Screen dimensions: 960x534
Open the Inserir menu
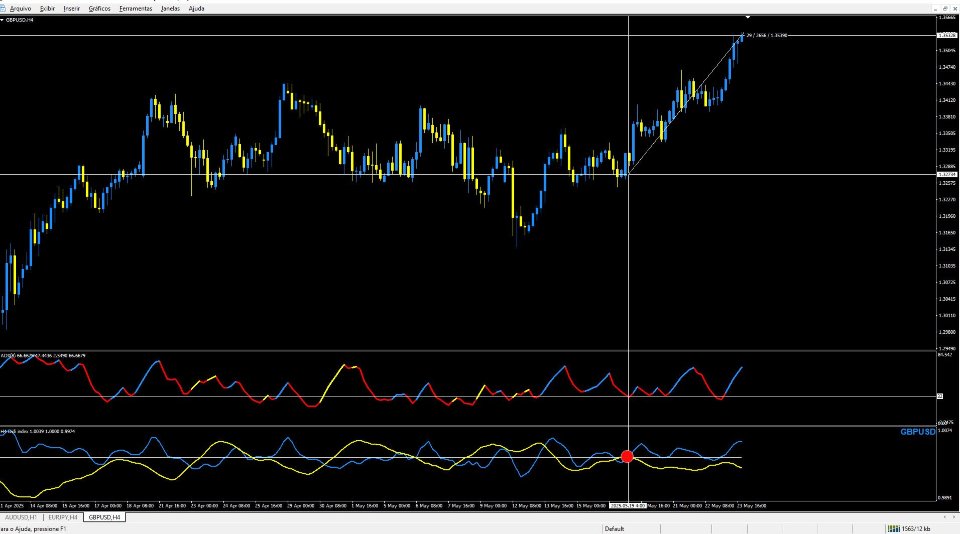click(72, 9)
